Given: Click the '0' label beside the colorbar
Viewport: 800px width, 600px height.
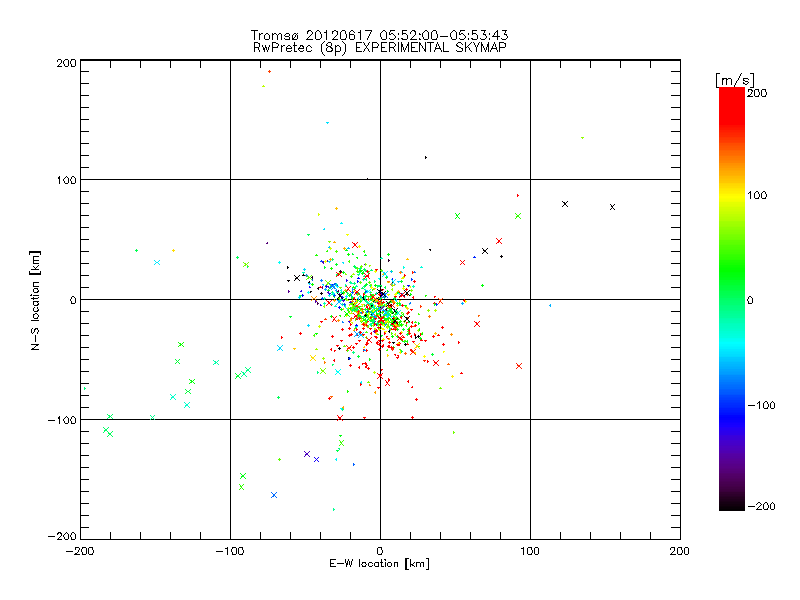Looking at the screenshot, I should point(750,300).
